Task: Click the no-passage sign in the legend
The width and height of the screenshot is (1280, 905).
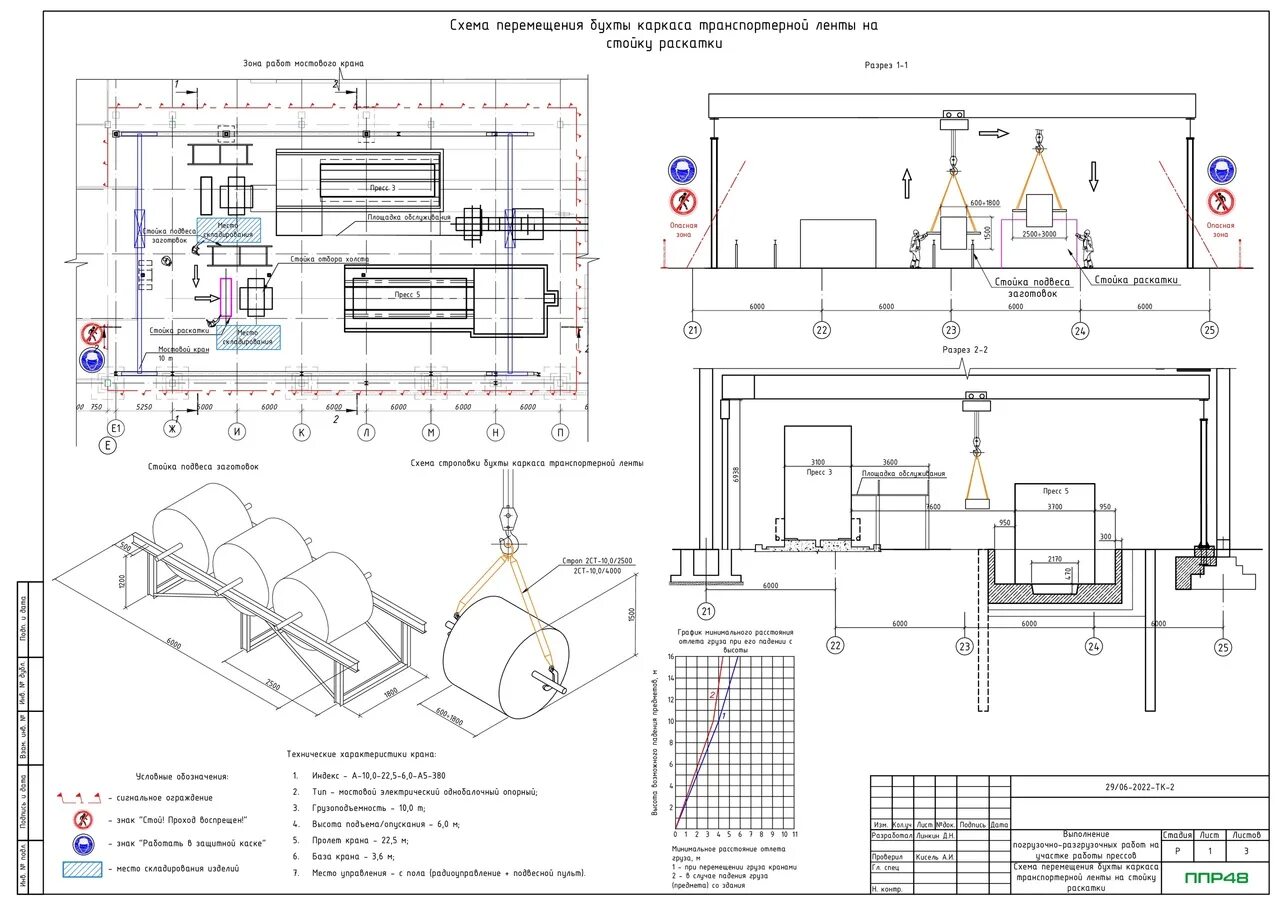Action: 84,820
